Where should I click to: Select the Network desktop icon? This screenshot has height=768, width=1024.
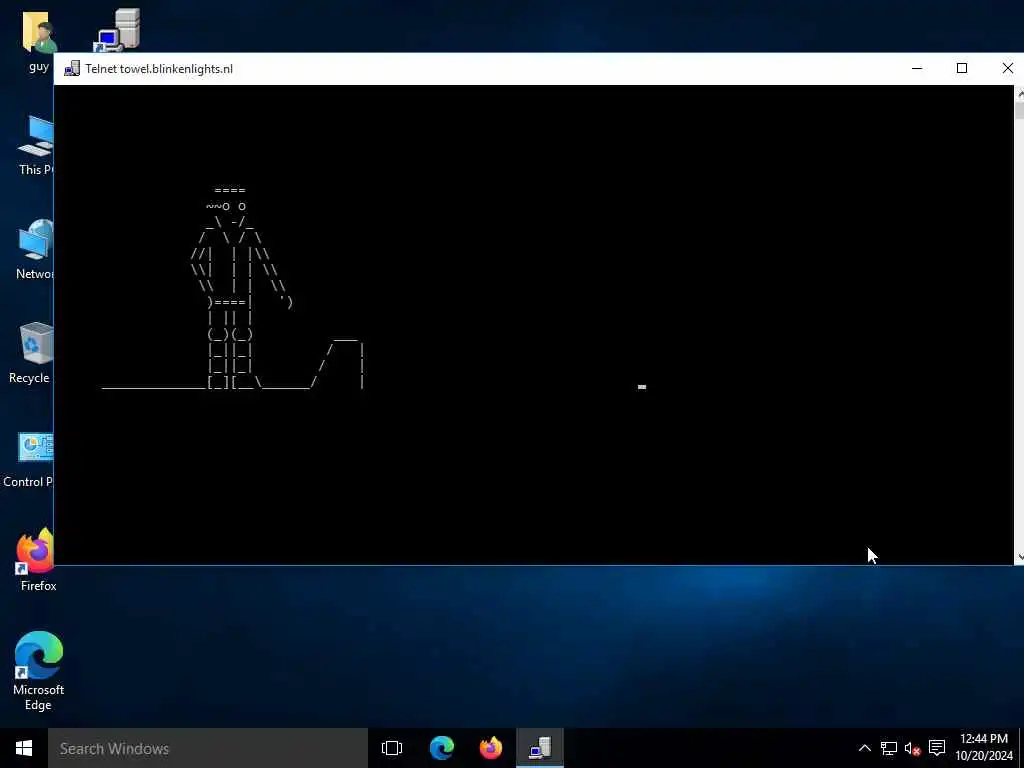coord(35,249)
